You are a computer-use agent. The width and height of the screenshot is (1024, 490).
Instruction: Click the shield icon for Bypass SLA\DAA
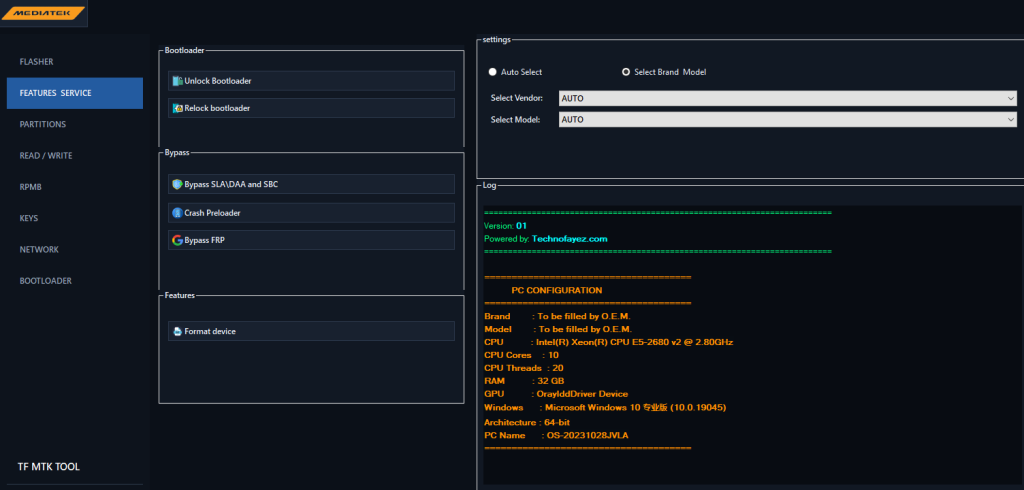(177, 184)
